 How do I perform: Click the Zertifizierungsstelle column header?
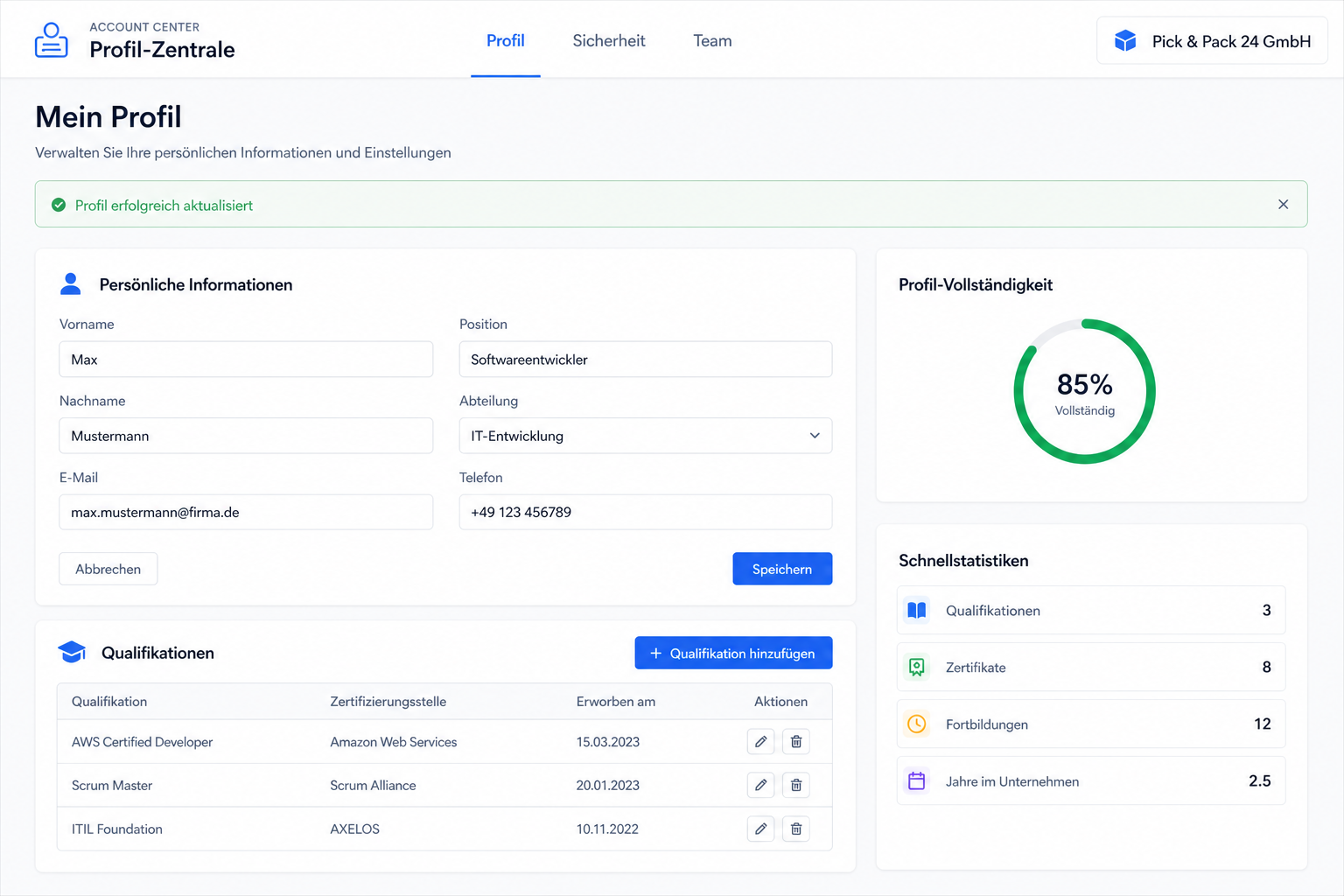388,702
